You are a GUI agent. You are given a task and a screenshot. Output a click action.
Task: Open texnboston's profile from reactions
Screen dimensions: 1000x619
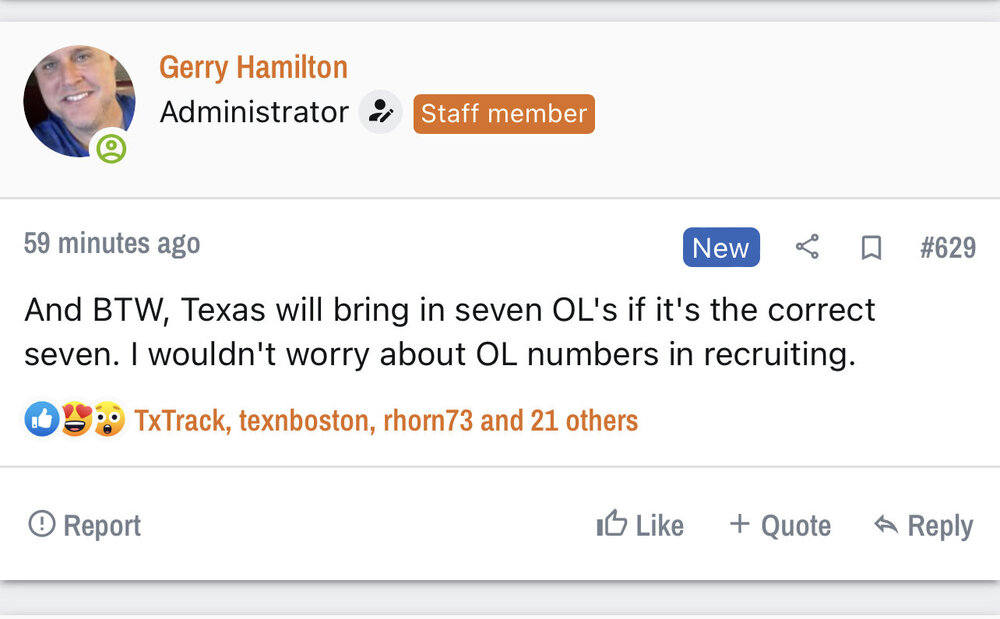click(x=306, y=420)
